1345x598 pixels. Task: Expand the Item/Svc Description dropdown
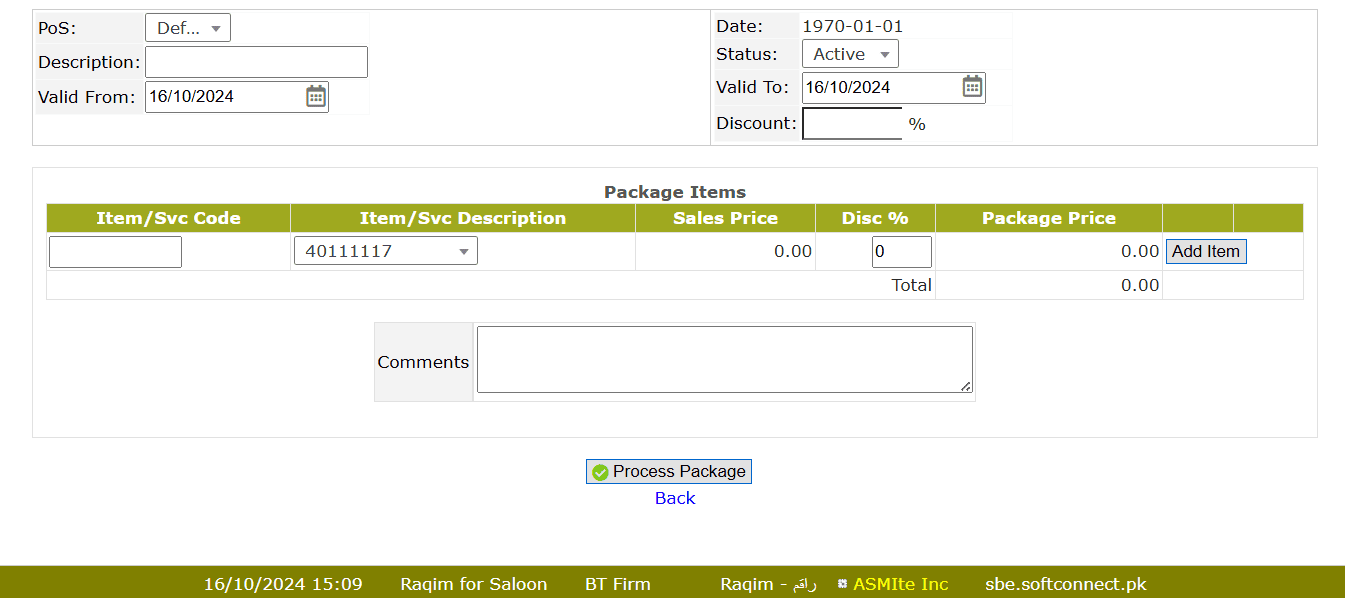click(x=385, y=251)
